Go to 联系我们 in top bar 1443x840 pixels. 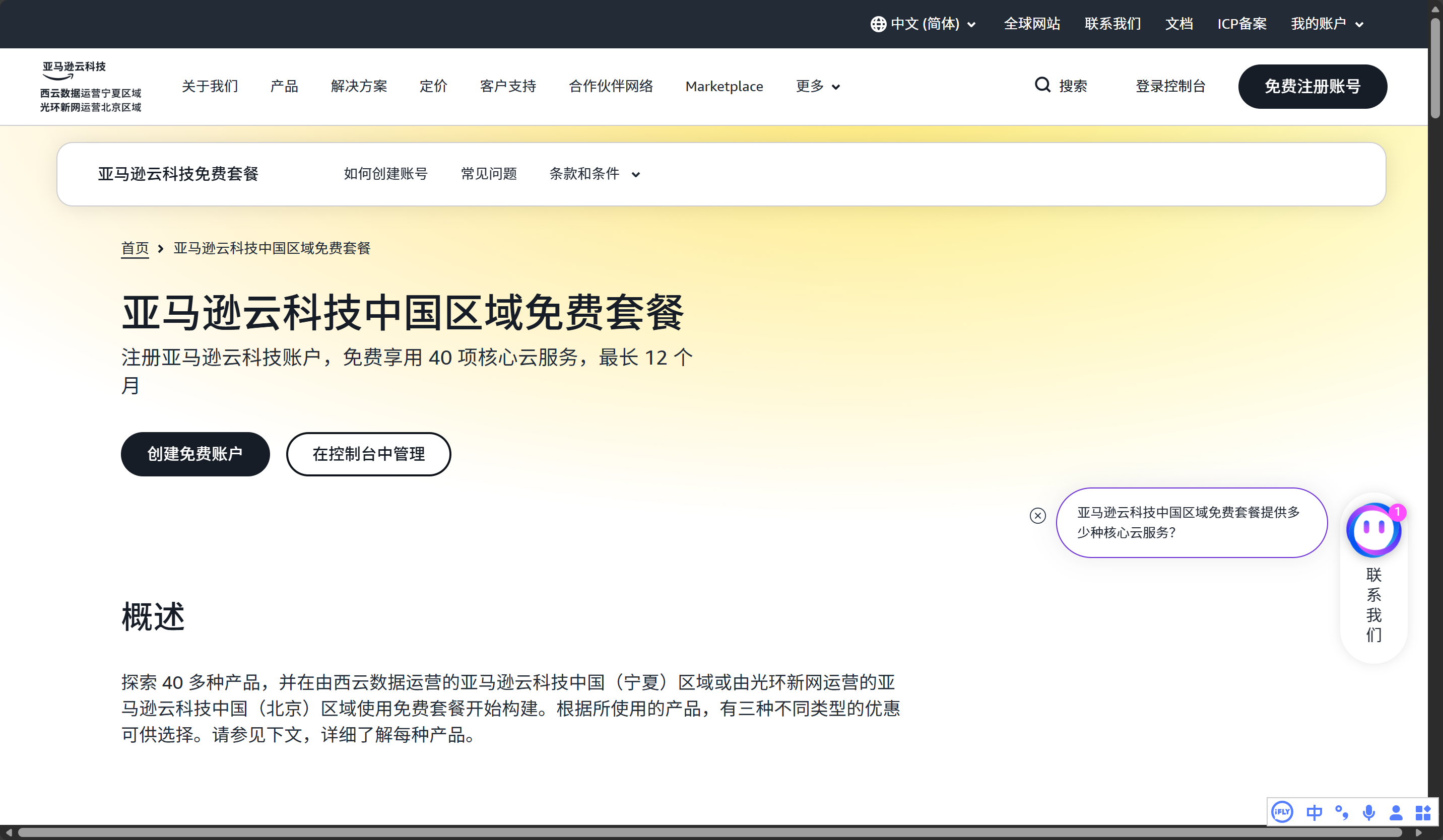click(1112, 24)
